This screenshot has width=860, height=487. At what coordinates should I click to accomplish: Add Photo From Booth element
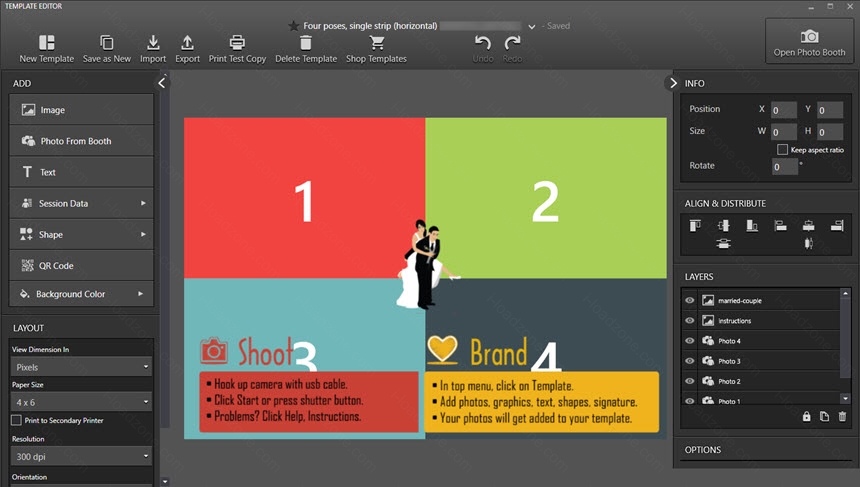81,141
